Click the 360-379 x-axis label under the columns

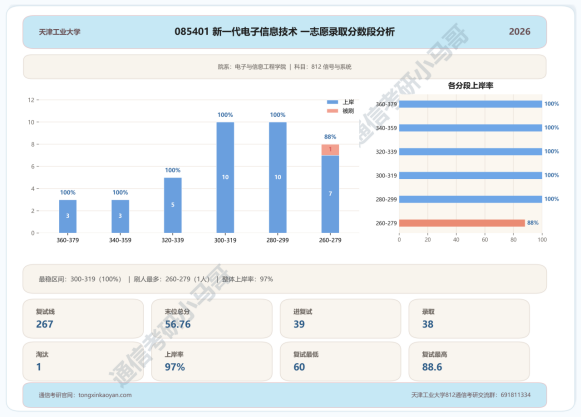[x=68, y=240]
